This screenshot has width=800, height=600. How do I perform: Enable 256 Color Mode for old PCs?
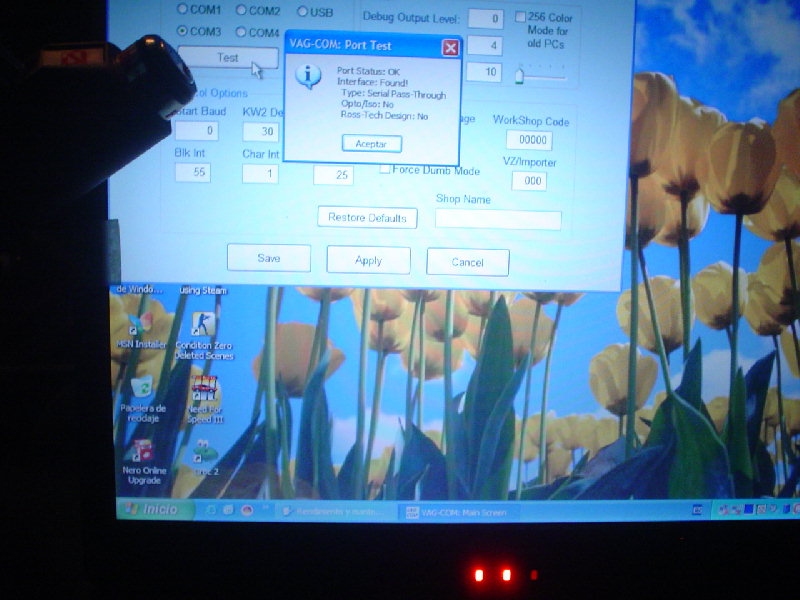tap(520, 17)
